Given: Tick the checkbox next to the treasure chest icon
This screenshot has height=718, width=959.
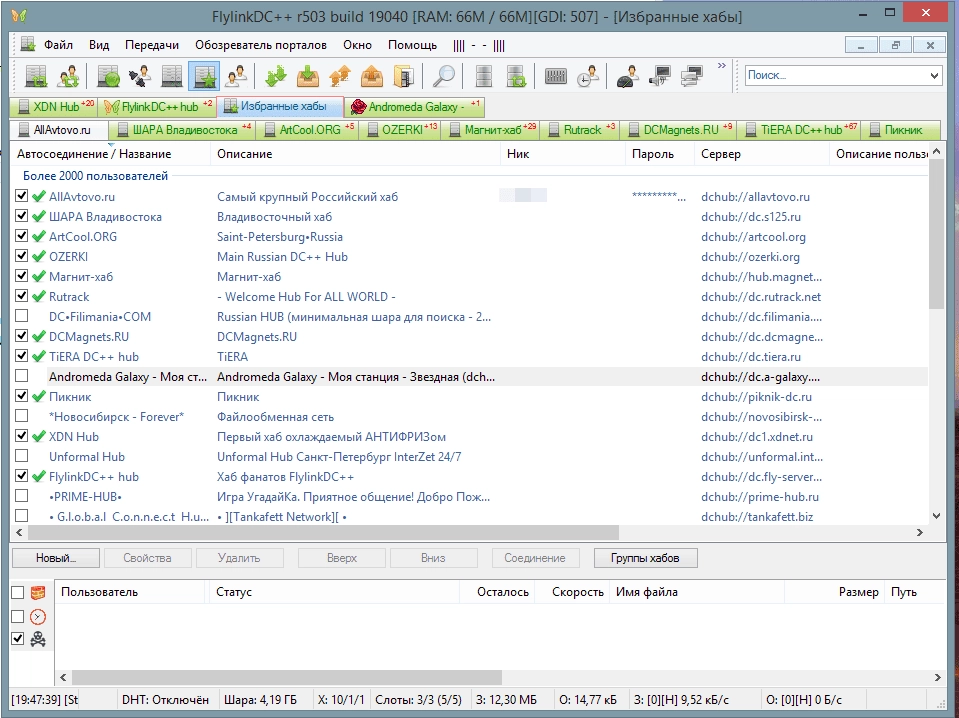Looking at the screenshot, I should click(18, 593).
